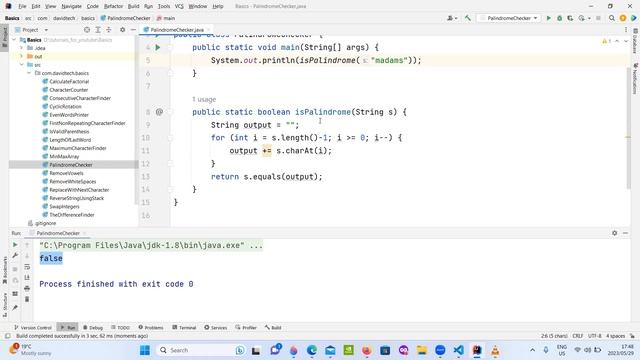Viewport: 640px width, 360px height.
Task: Open PalindromeChecker run configuration dropdown
Action: (x=509, y=18)
